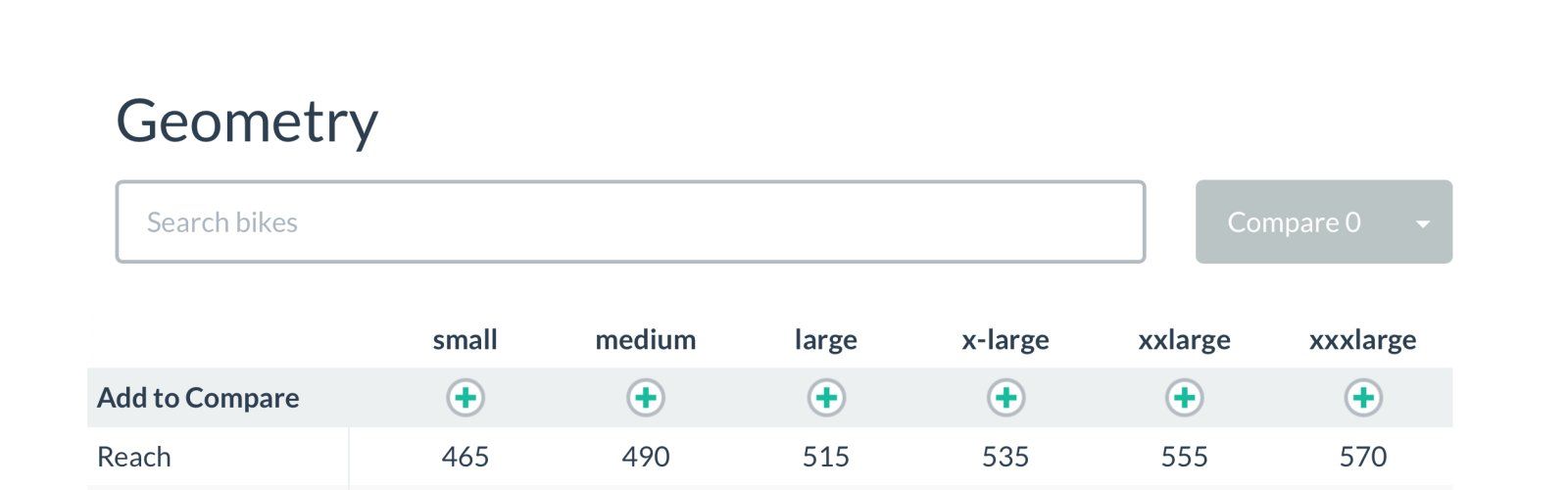Screen dimensions: 1568x490
Task: Click the 465 reach value for small
Action: pos(465,457)
